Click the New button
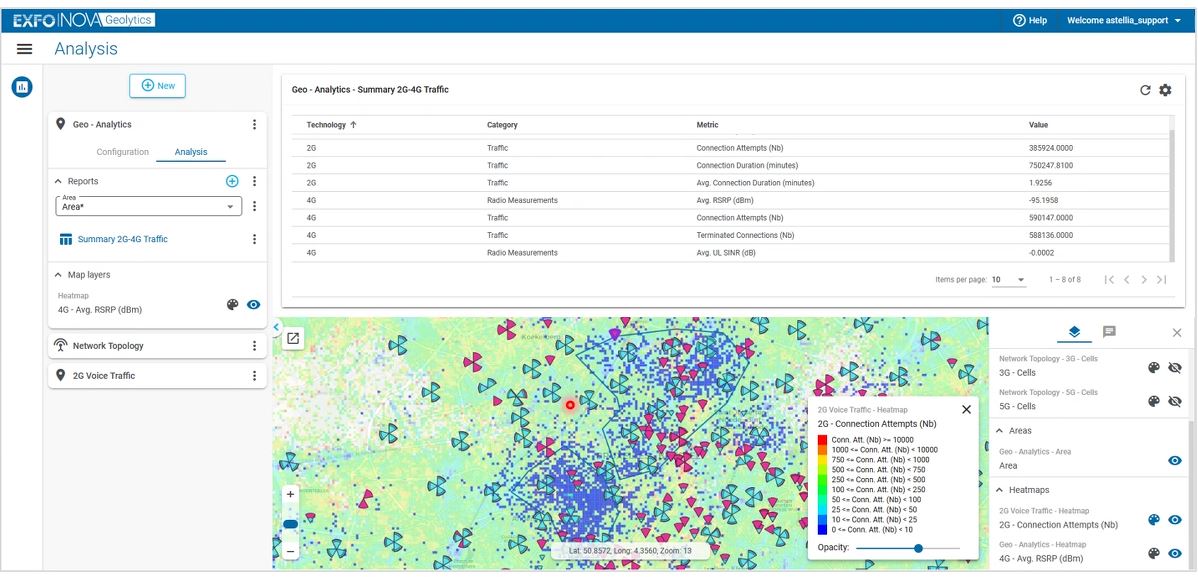The height and width of the screenshot is (577, 1198). (157, 86)
